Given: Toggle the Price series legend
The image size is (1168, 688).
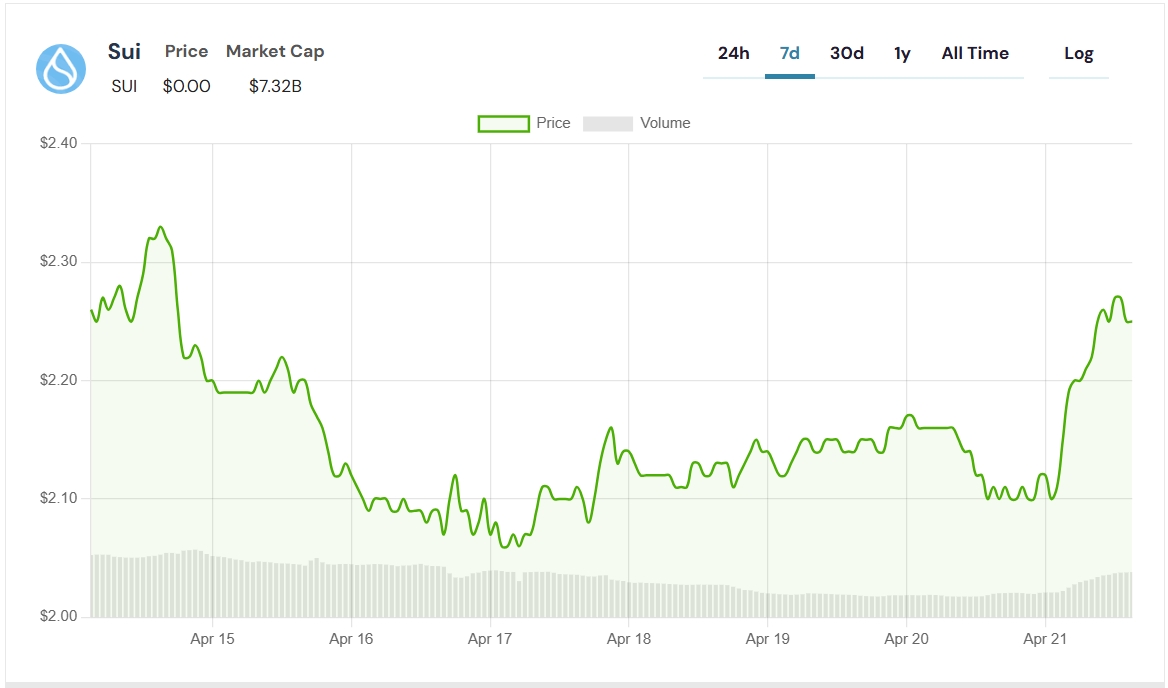Looking at the screenshot, I should (x=524, y=123).
